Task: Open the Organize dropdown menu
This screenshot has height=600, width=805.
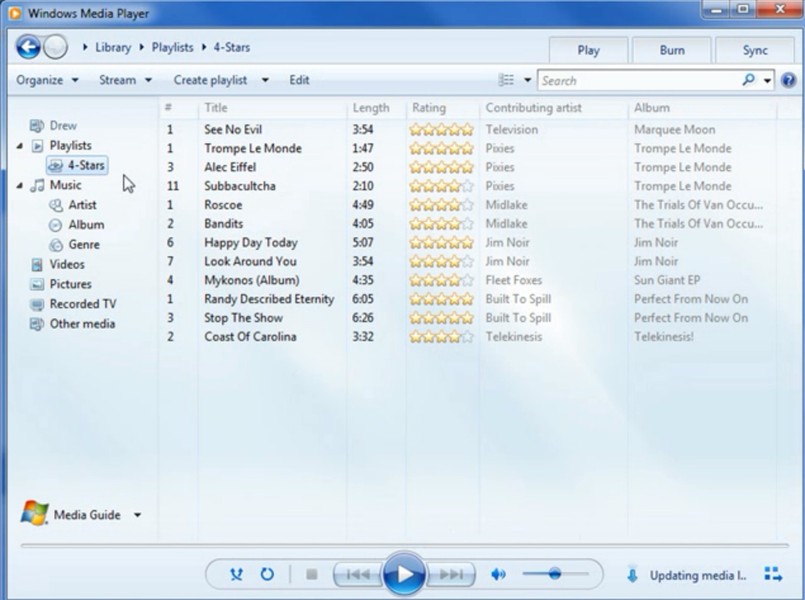Action: [47, 80]
